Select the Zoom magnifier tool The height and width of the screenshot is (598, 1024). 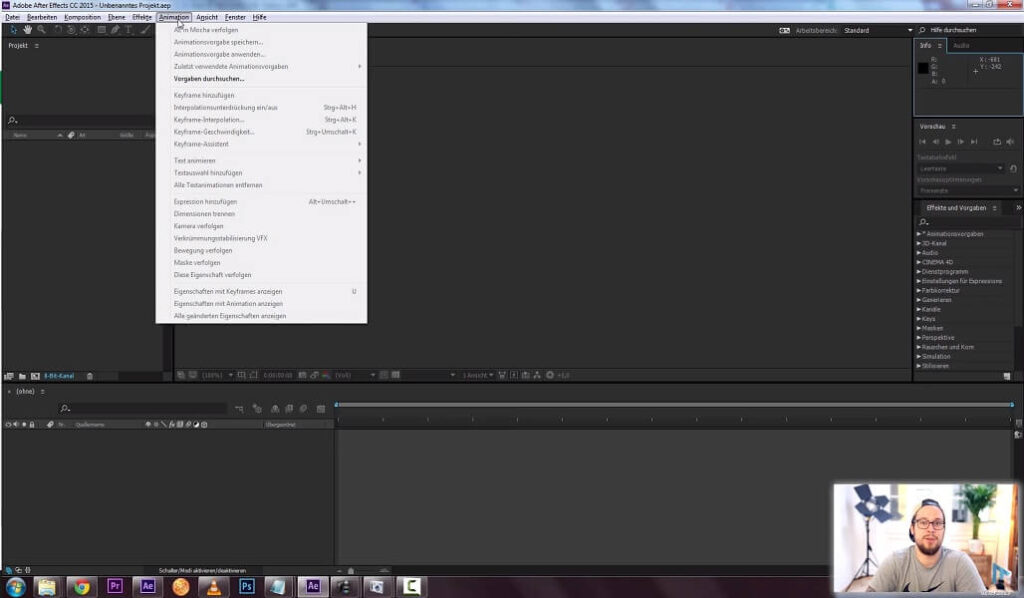click(x=41, y=30)
